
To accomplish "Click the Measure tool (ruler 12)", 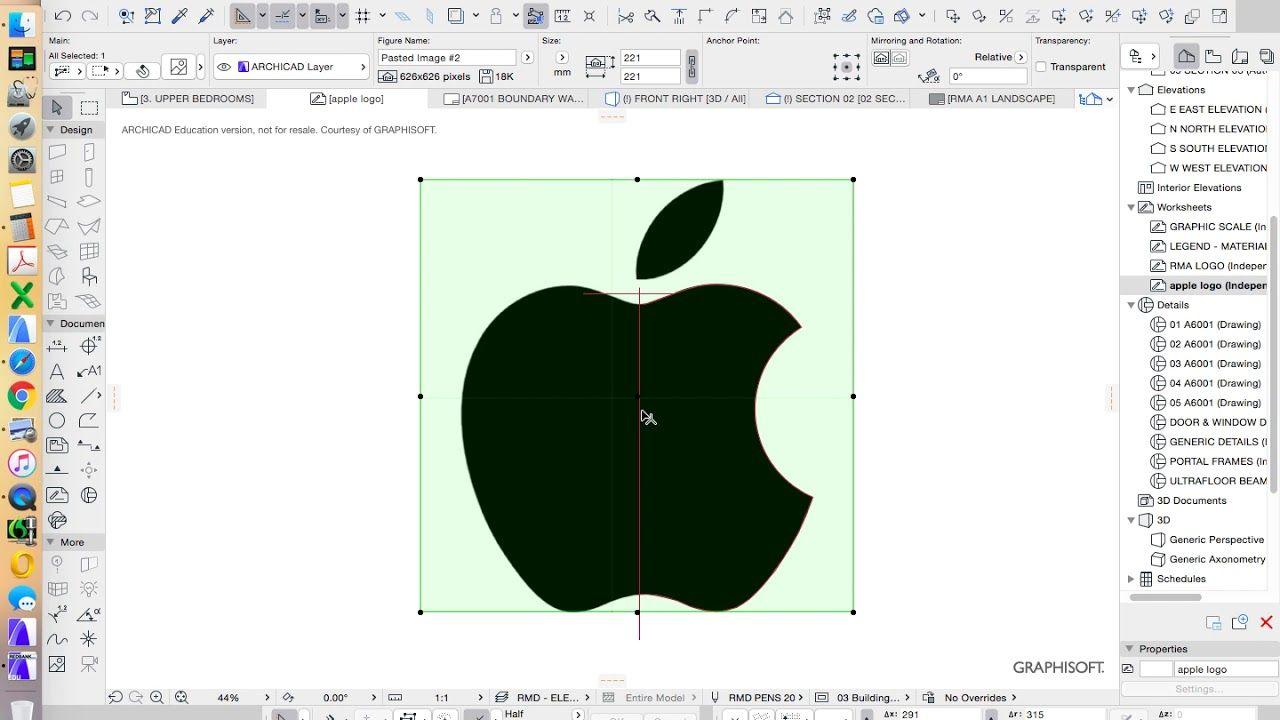I will pyautogui.click(x=563, y=15).
